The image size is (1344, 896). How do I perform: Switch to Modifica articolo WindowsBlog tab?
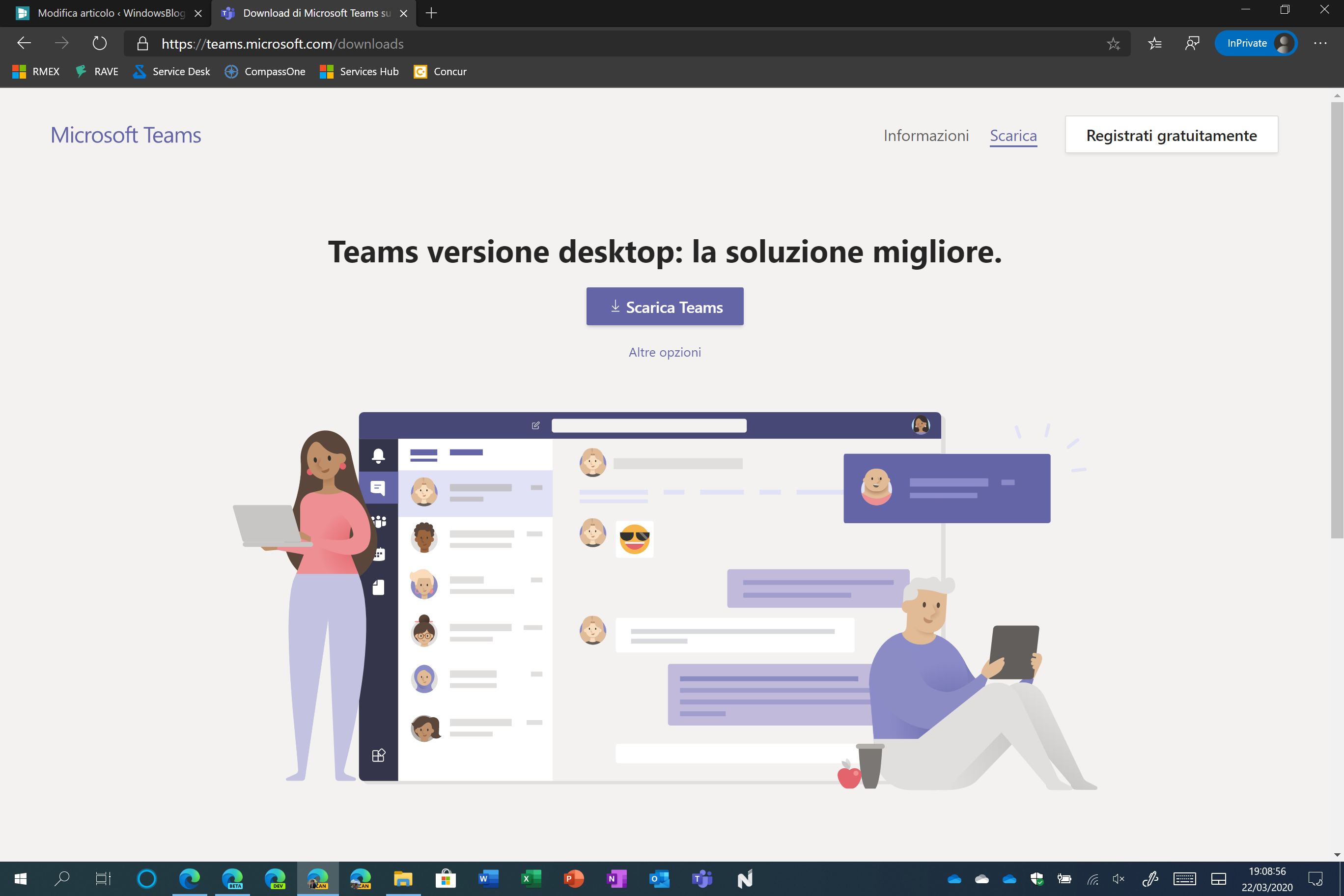click(x=110, y=13)
